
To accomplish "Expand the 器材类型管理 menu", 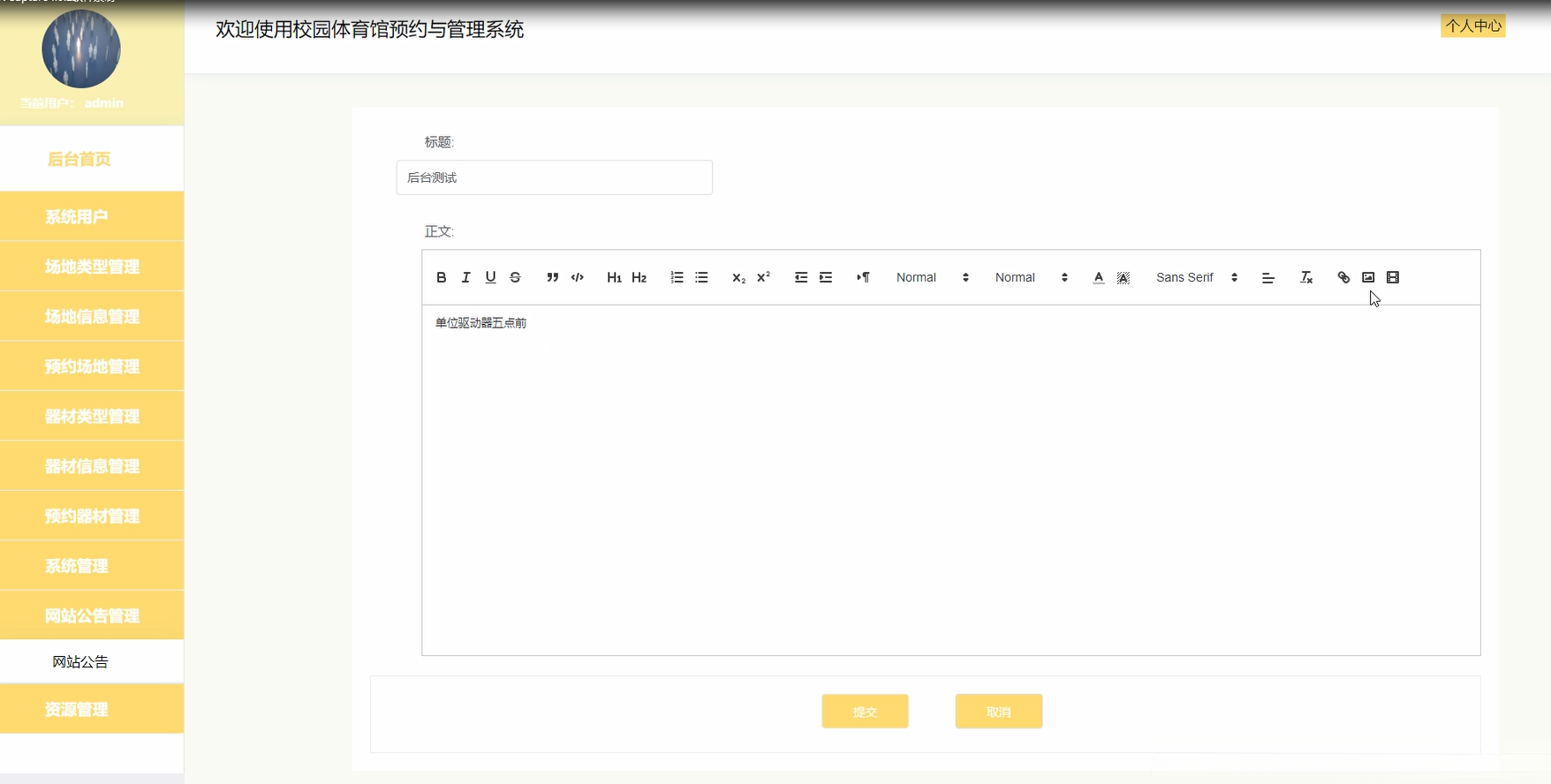I will click(92, 416).
